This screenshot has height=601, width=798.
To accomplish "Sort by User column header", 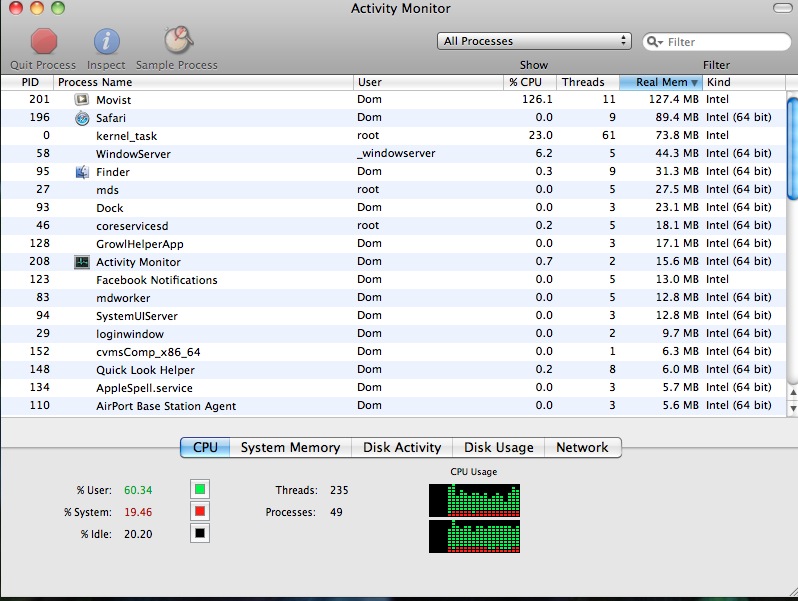I will click(428, 82).
